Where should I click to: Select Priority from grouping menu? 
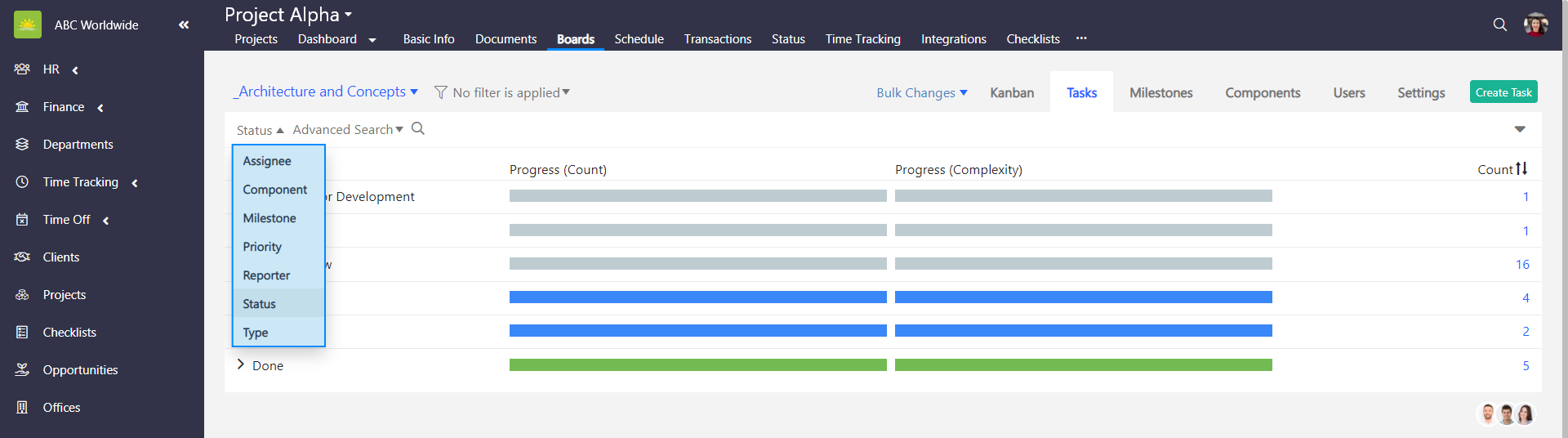click(262, 247)
